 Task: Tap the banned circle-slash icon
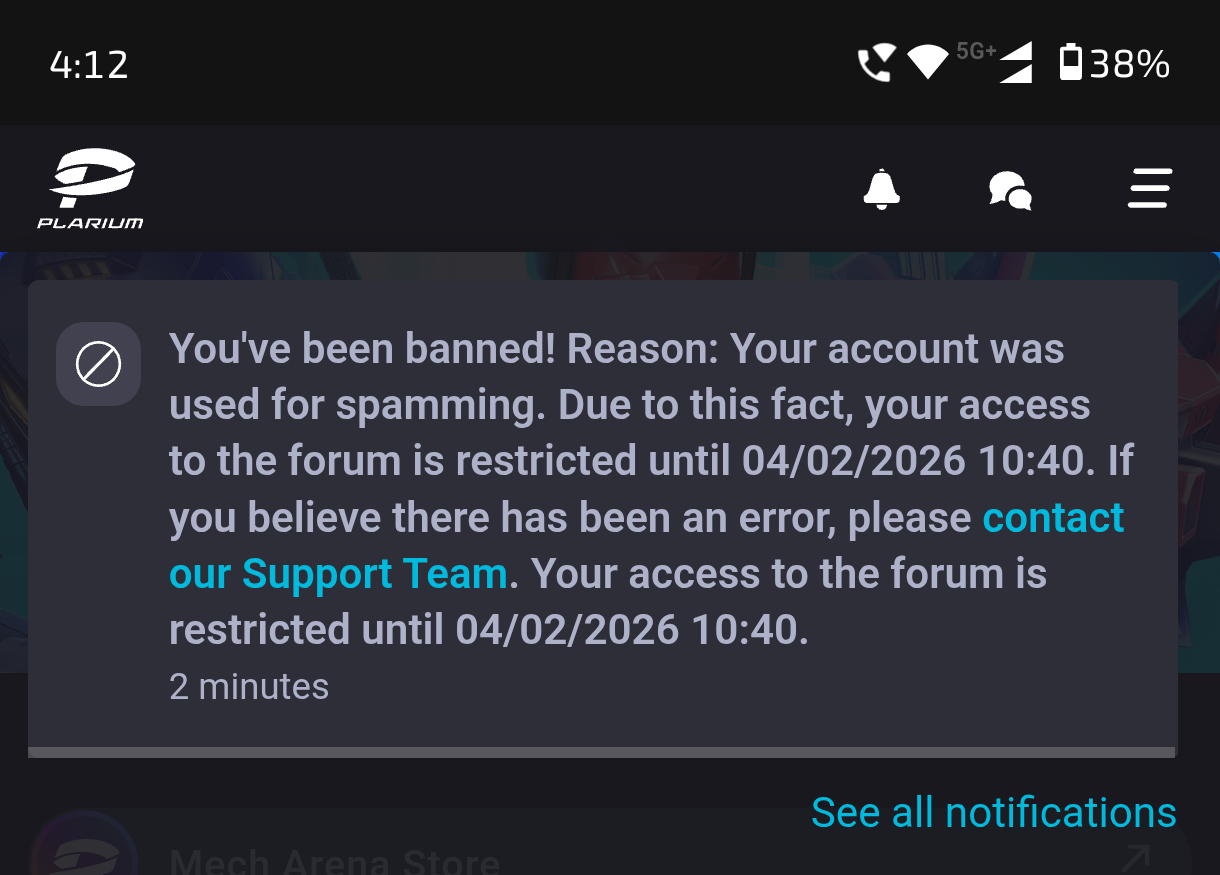98,364
